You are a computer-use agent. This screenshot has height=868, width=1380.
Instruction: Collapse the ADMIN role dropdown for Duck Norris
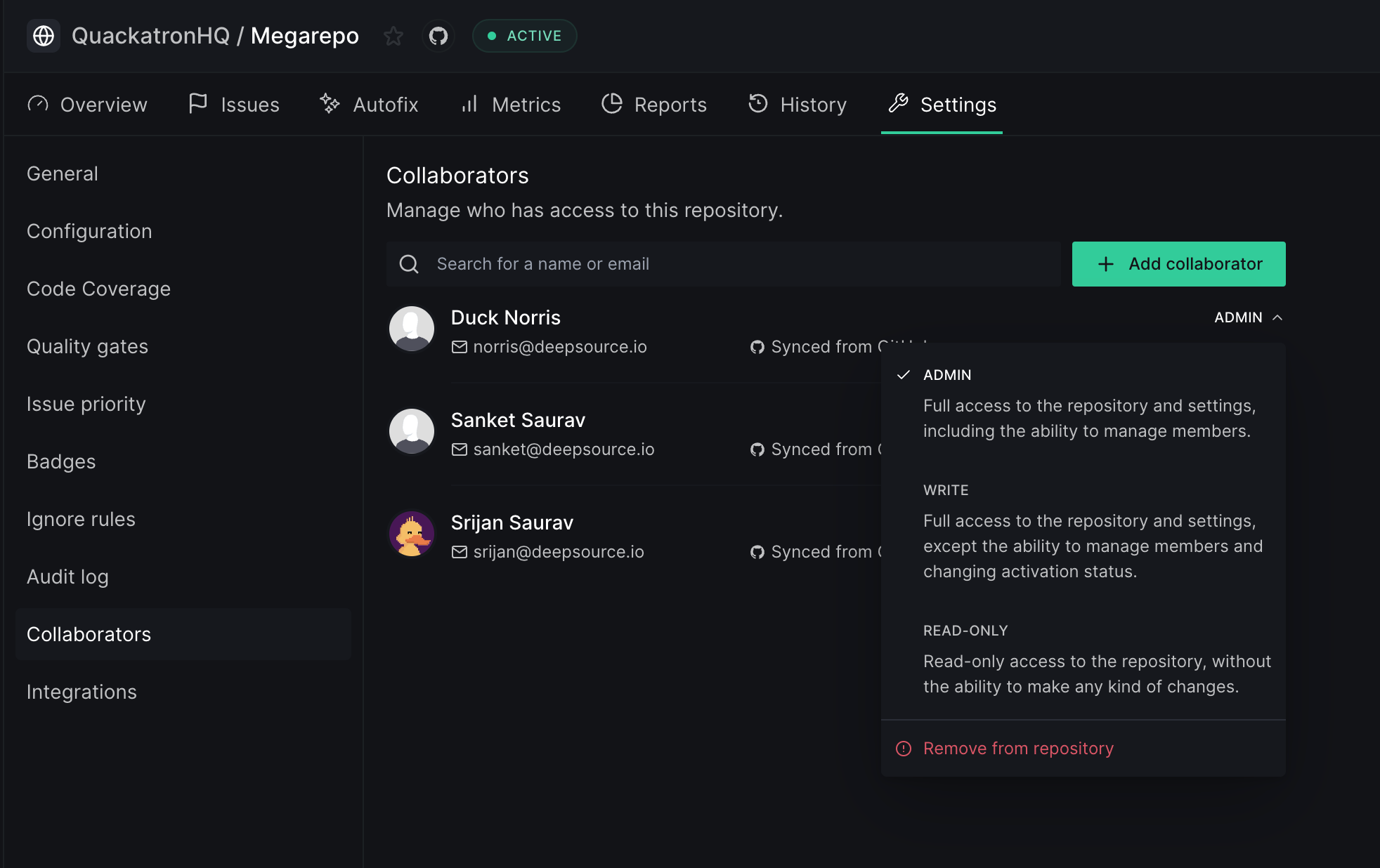point(1248,317)
